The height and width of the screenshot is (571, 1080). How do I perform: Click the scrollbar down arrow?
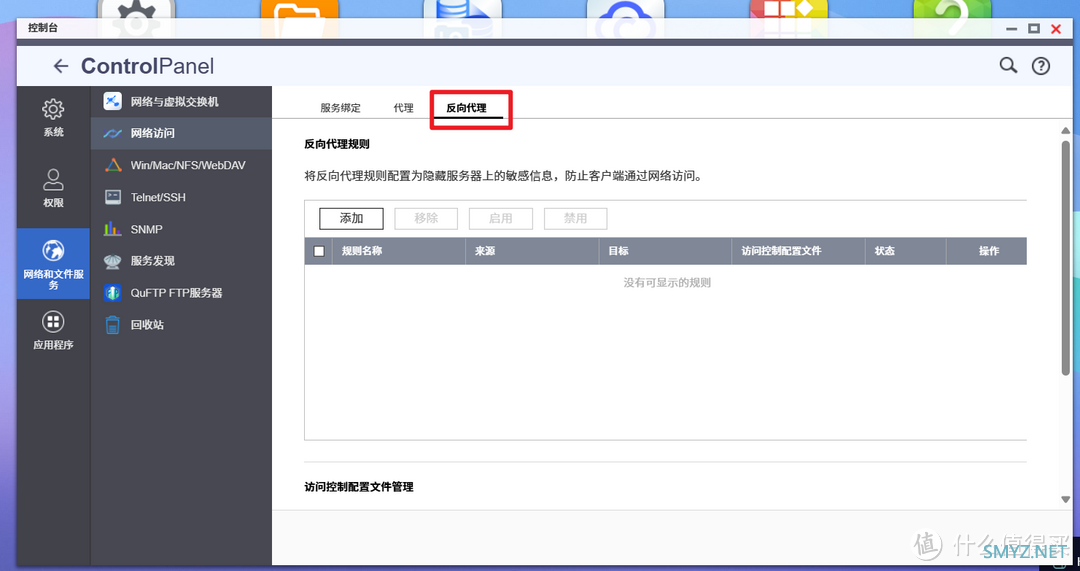click(1066, 499)
